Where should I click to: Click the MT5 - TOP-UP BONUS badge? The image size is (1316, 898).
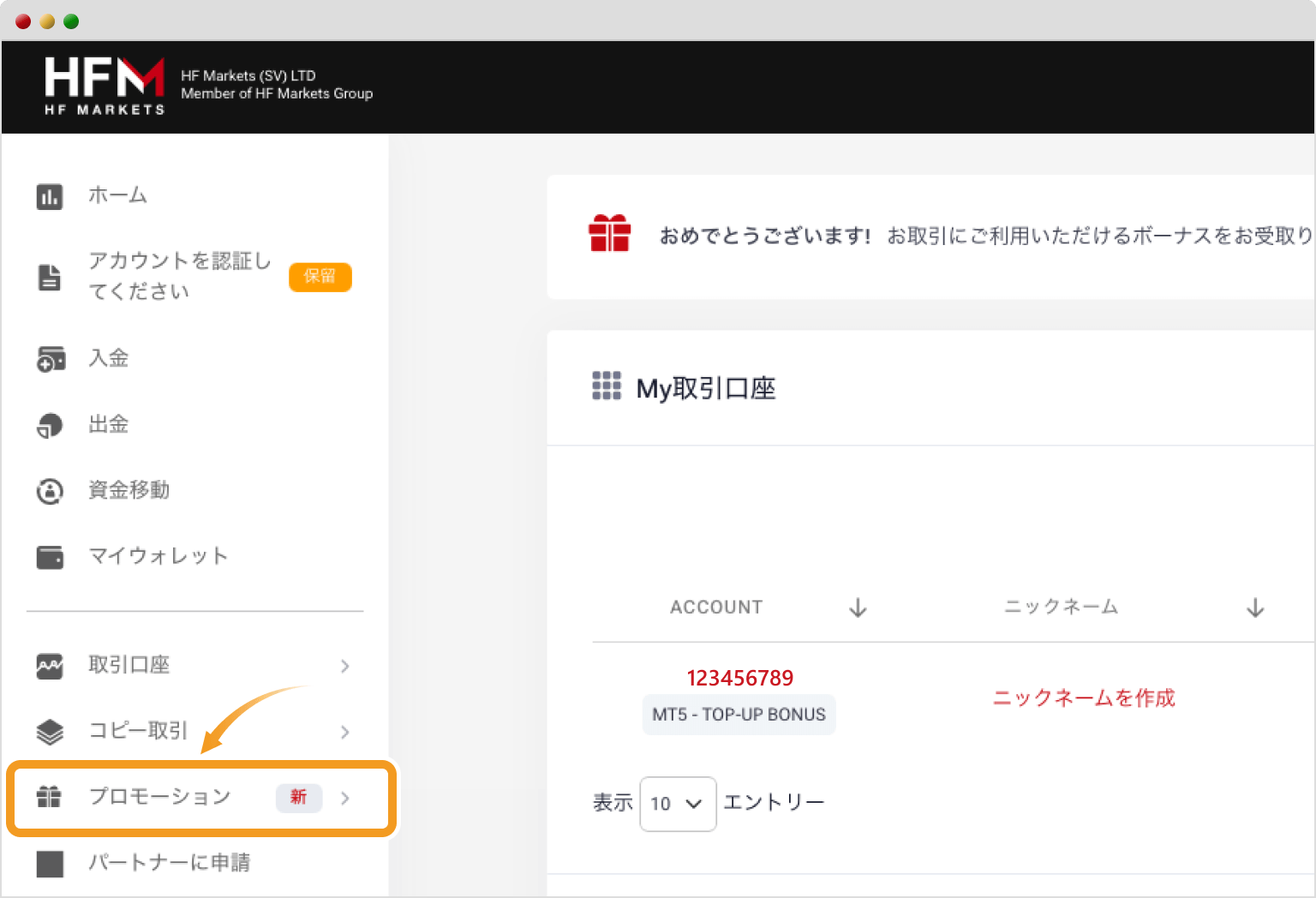click(739, 714)
